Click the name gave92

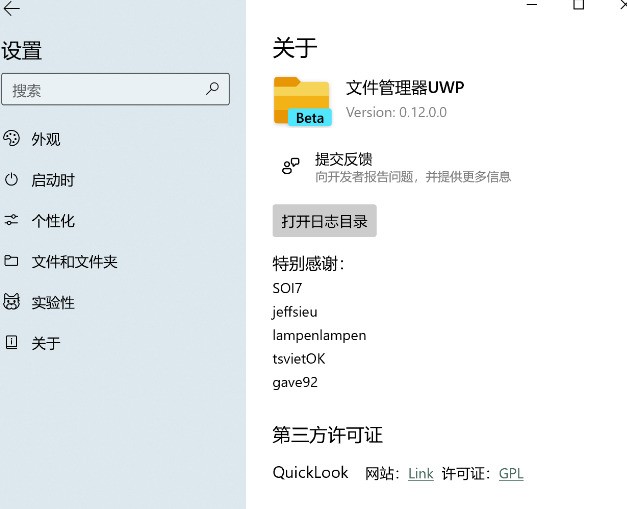pos(295,382)
